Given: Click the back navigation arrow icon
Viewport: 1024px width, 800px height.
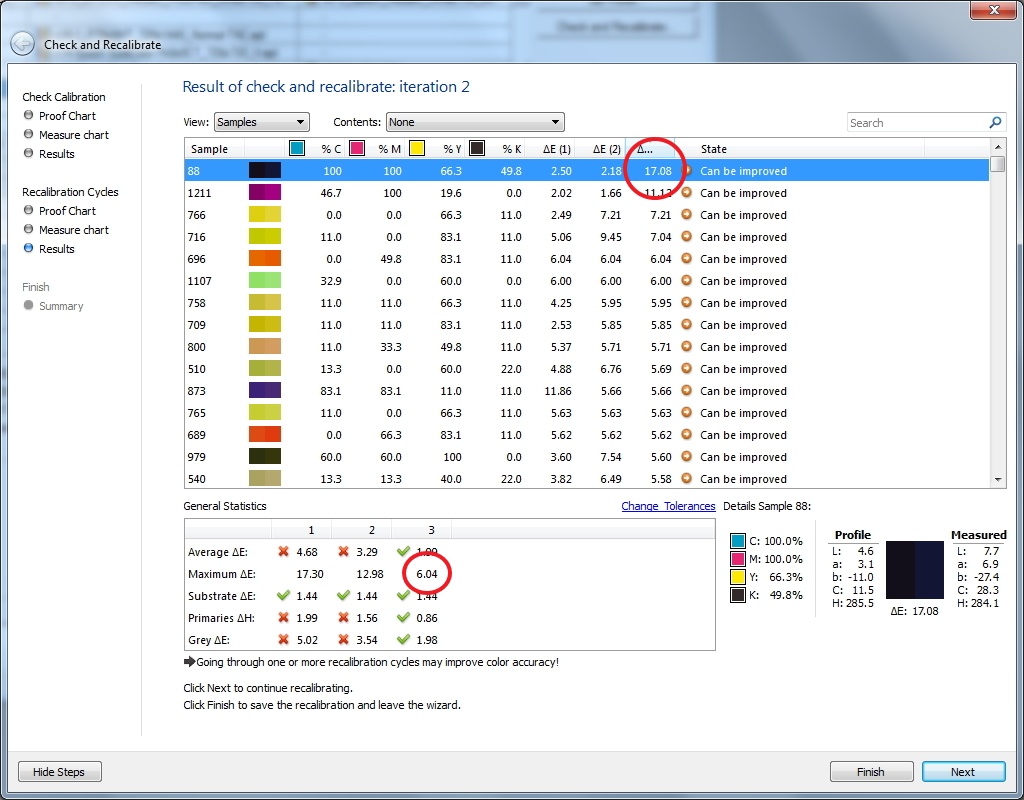Looking at the screenshot, I should (x=22, y=44).
